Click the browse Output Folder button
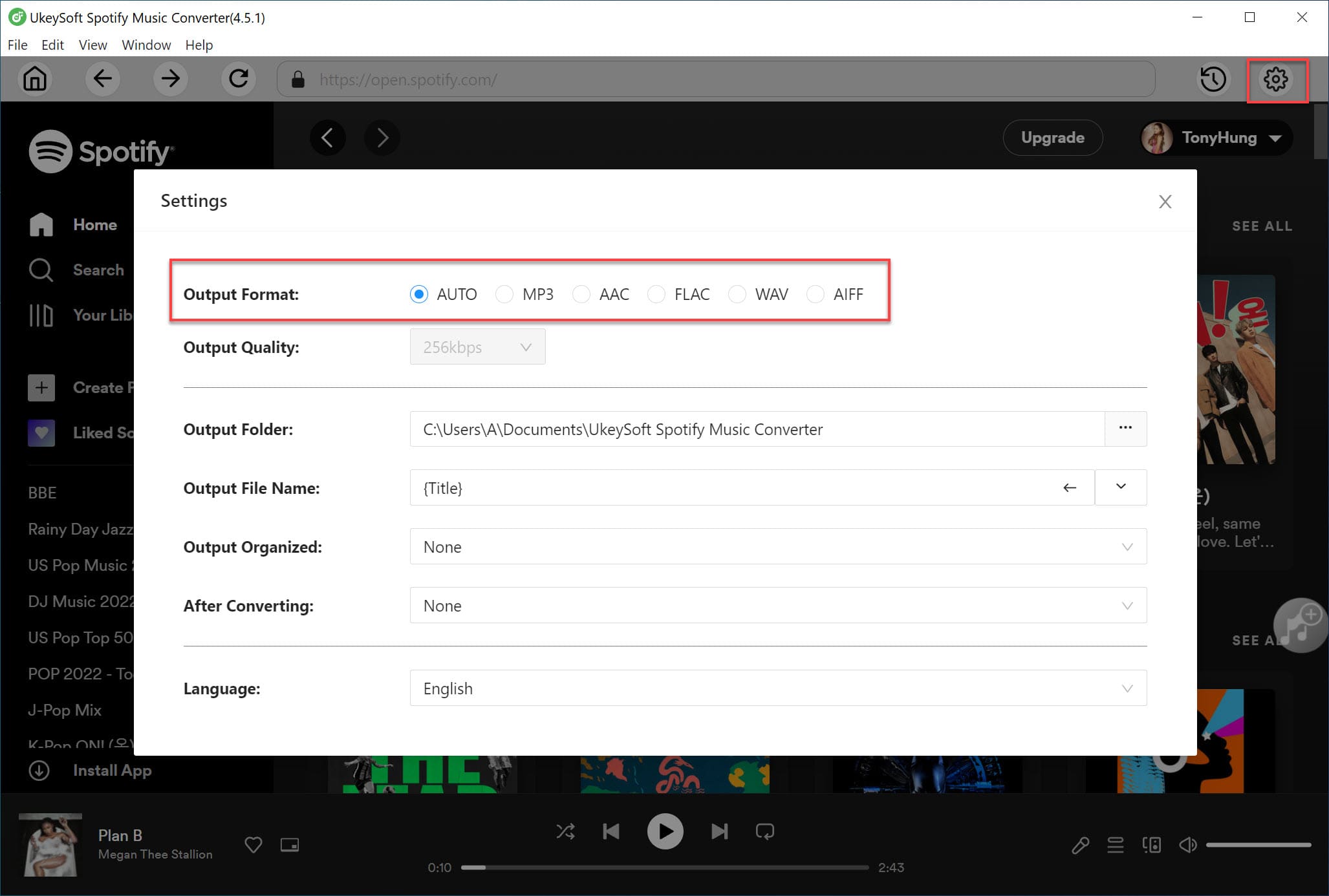Screen dimensions: 1329x896 1124,428
